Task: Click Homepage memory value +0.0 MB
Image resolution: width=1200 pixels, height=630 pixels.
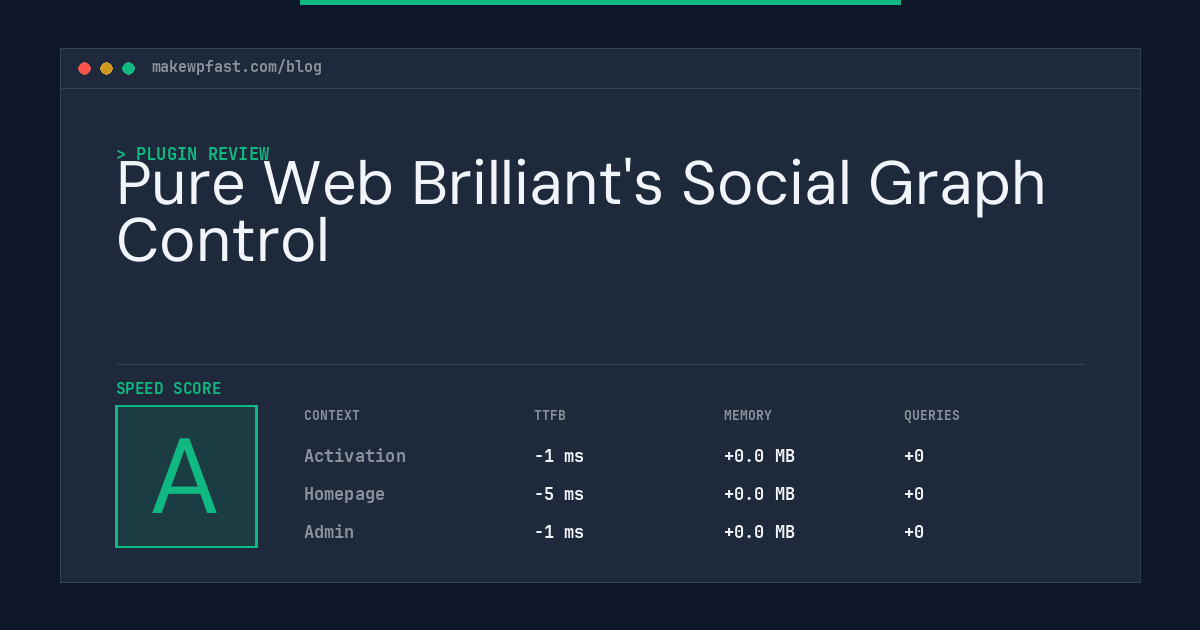Action: pyautogui.click(x=759, y=494)
